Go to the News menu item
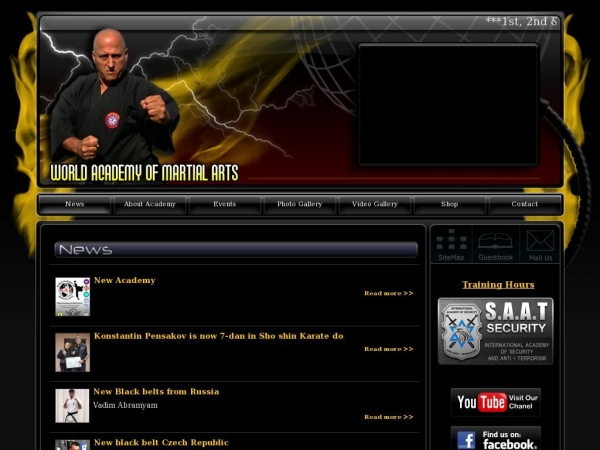 coord(75,204)
